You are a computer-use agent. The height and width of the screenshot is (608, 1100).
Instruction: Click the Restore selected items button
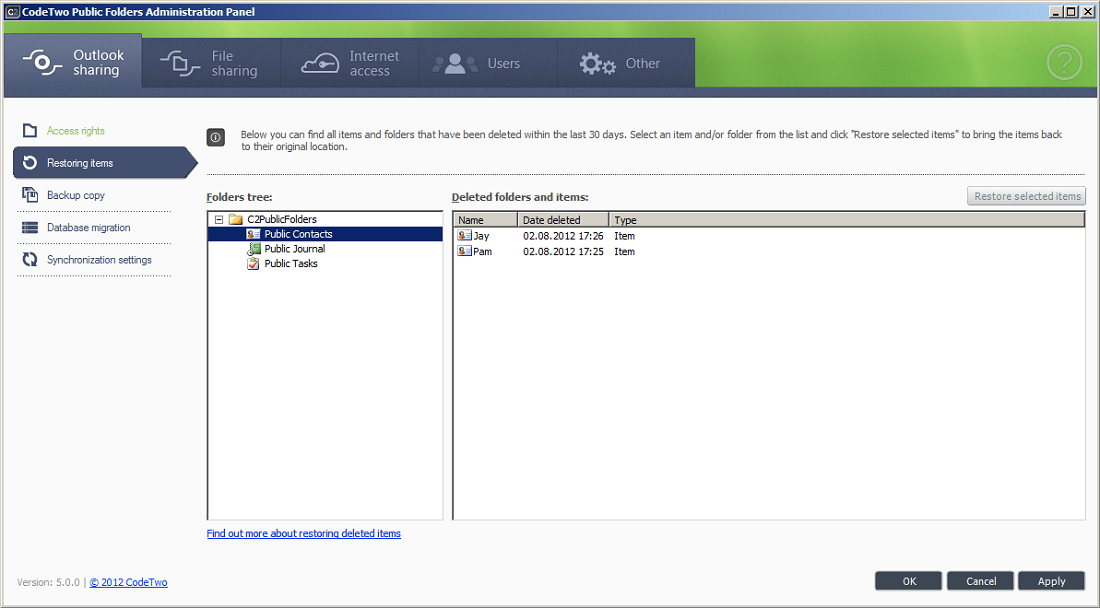click(x=1026, y=196)
